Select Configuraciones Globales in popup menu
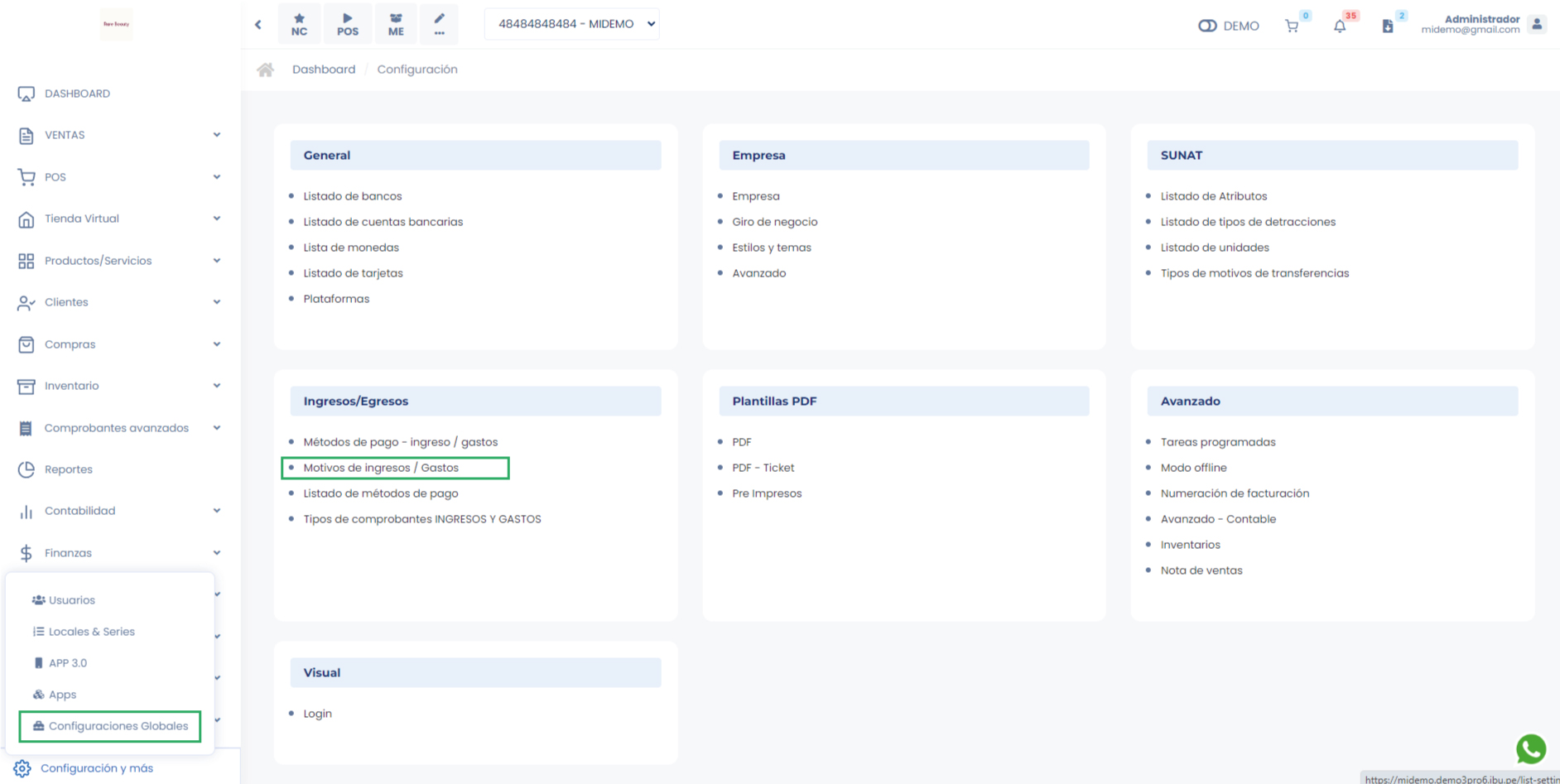Screen dimensions: 1560x784 tap(118, 726)
